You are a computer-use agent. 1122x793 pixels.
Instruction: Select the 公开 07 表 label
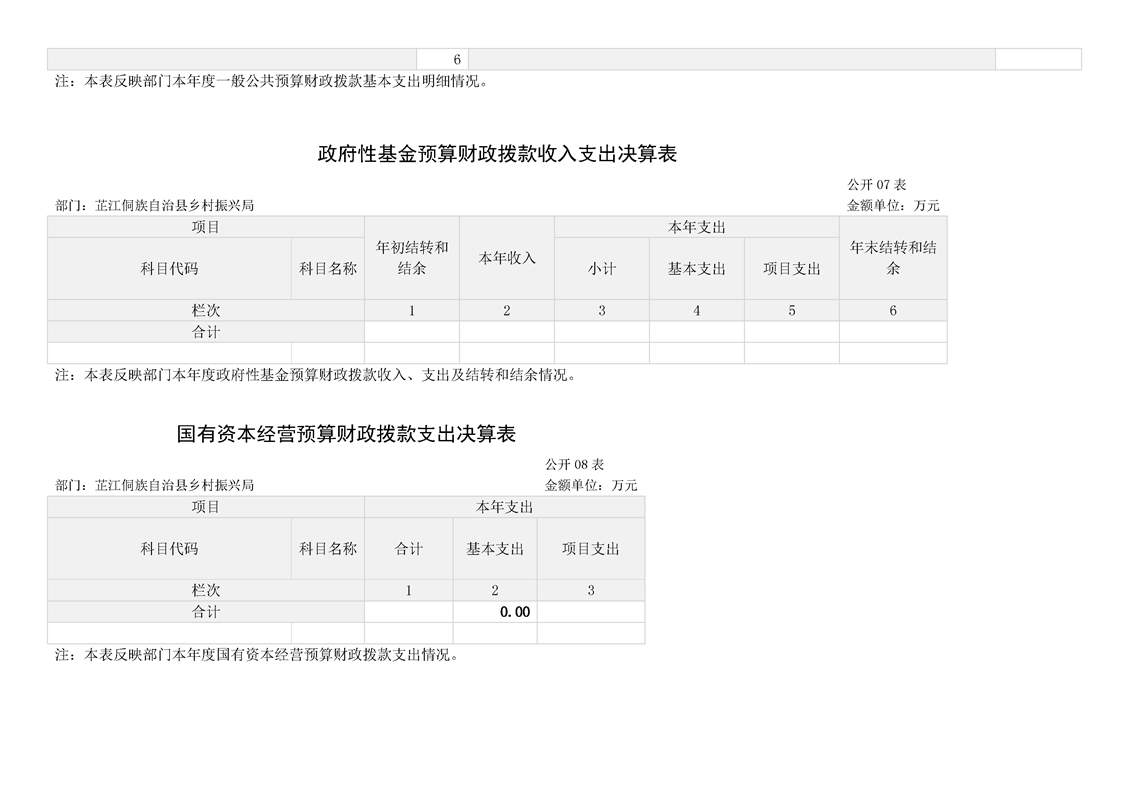coord(876,185)
